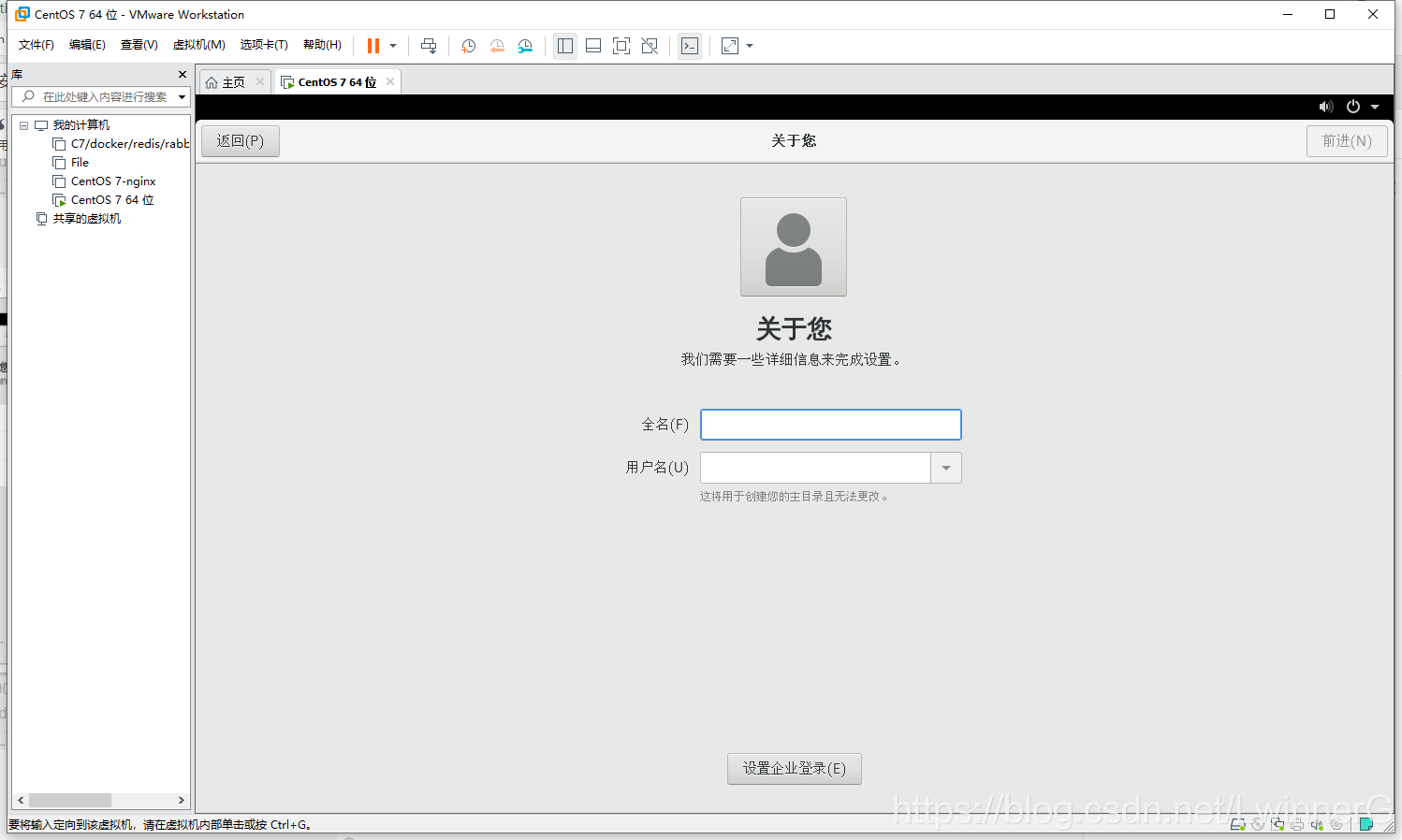Take a snapshot of this virtual machine

[469, 46]
